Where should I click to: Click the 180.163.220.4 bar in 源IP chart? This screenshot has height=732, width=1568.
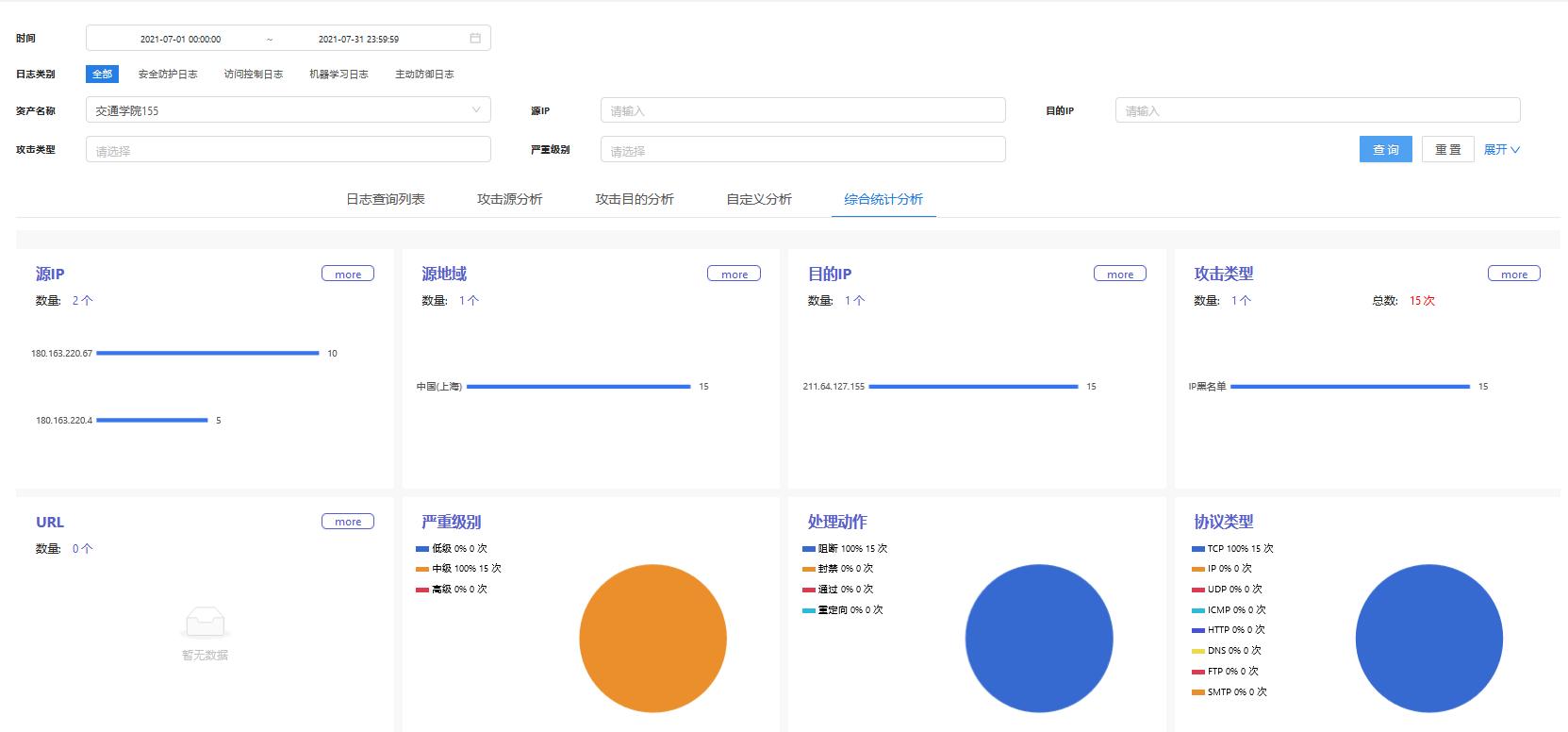(152, 420)
